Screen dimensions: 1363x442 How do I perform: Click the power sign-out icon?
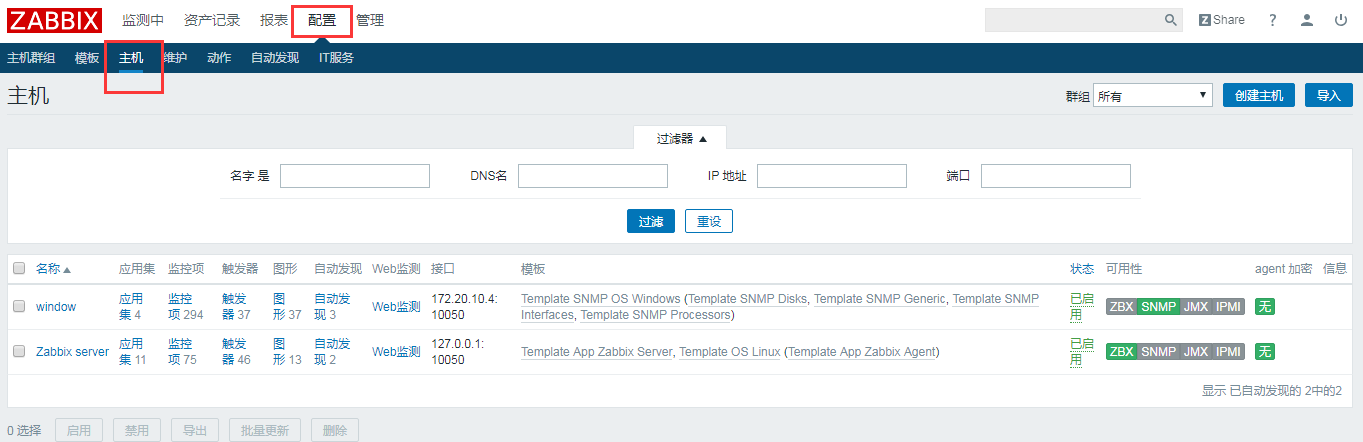(x=1341, y=20)
